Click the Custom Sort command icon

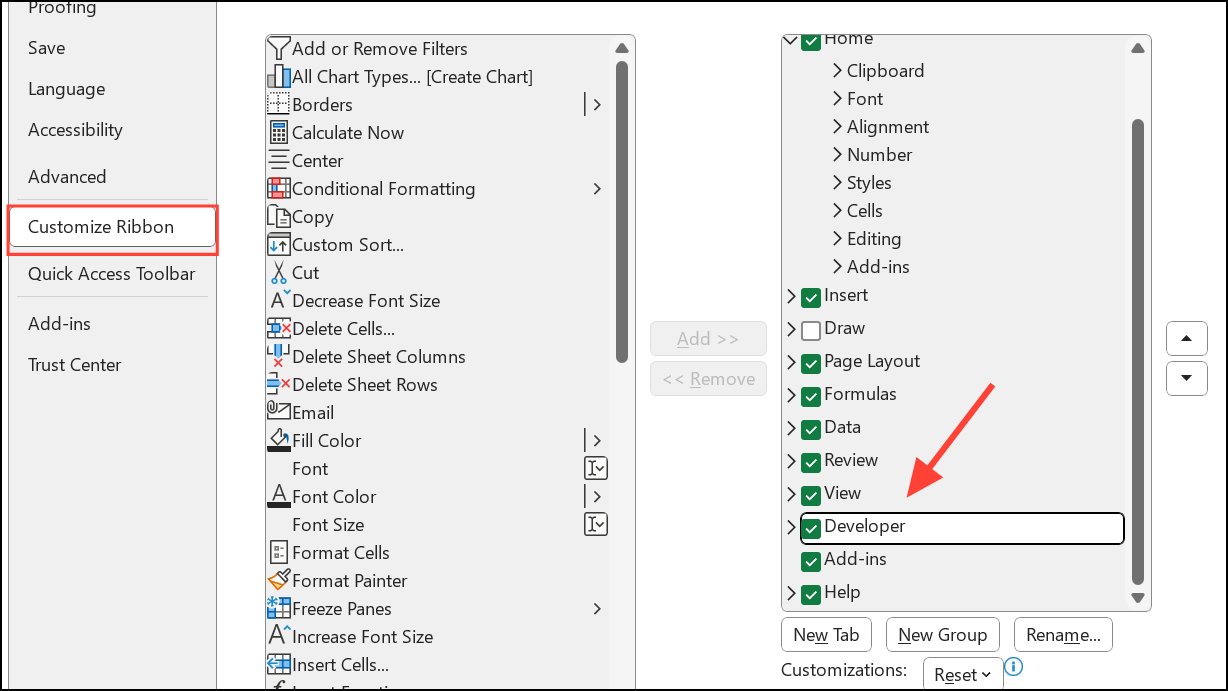click(279, 244)
